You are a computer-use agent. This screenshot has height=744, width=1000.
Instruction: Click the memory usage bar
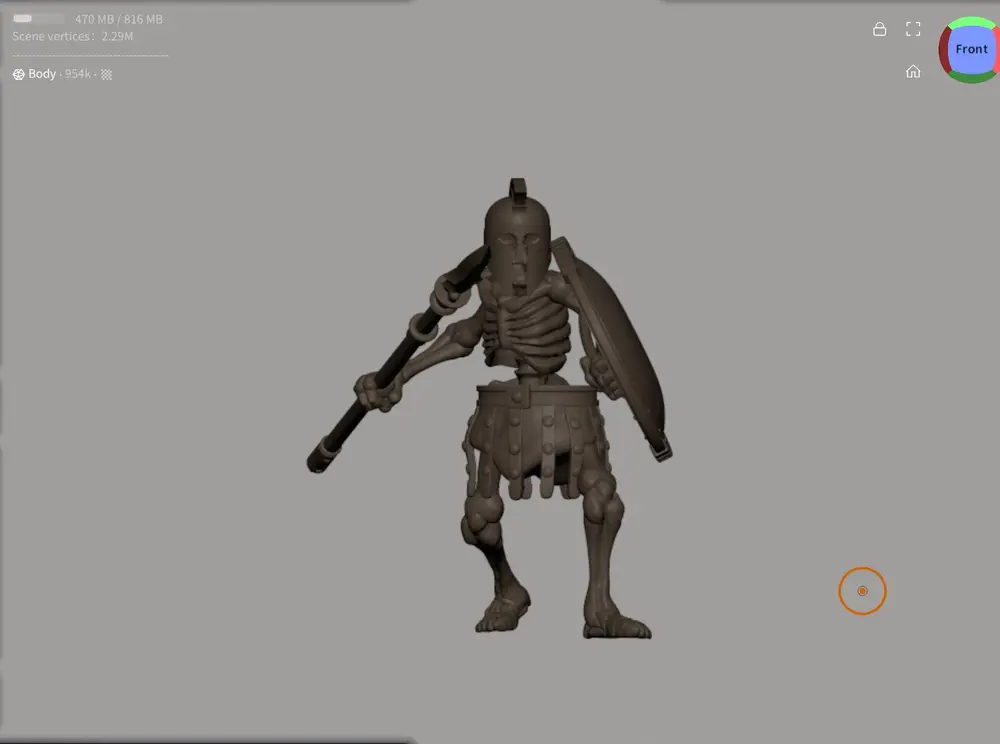coord(38,18)
